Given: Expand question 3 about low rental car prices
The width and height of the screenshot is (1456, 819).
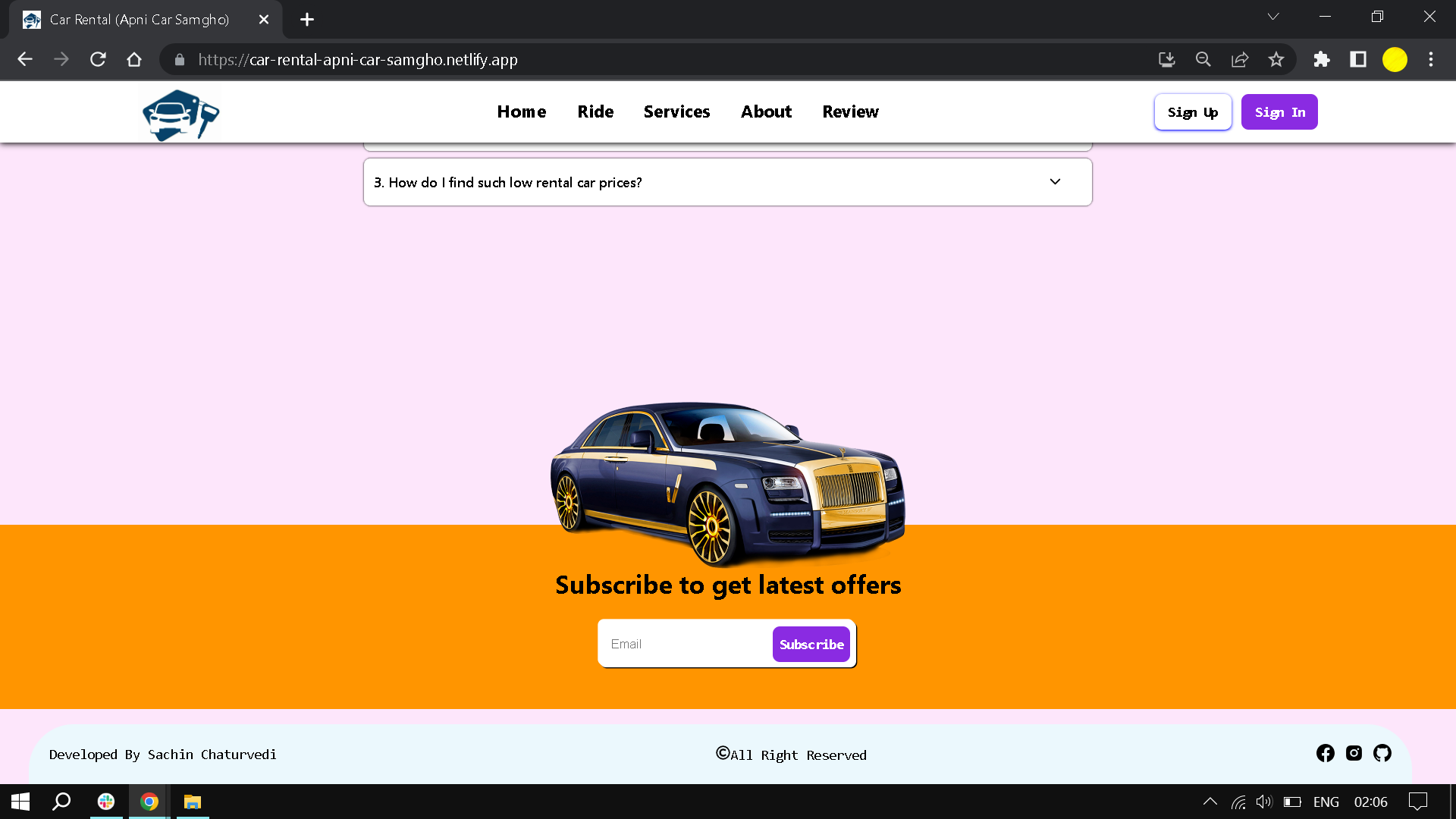Looking at the screenshot, I should 1054,182.
